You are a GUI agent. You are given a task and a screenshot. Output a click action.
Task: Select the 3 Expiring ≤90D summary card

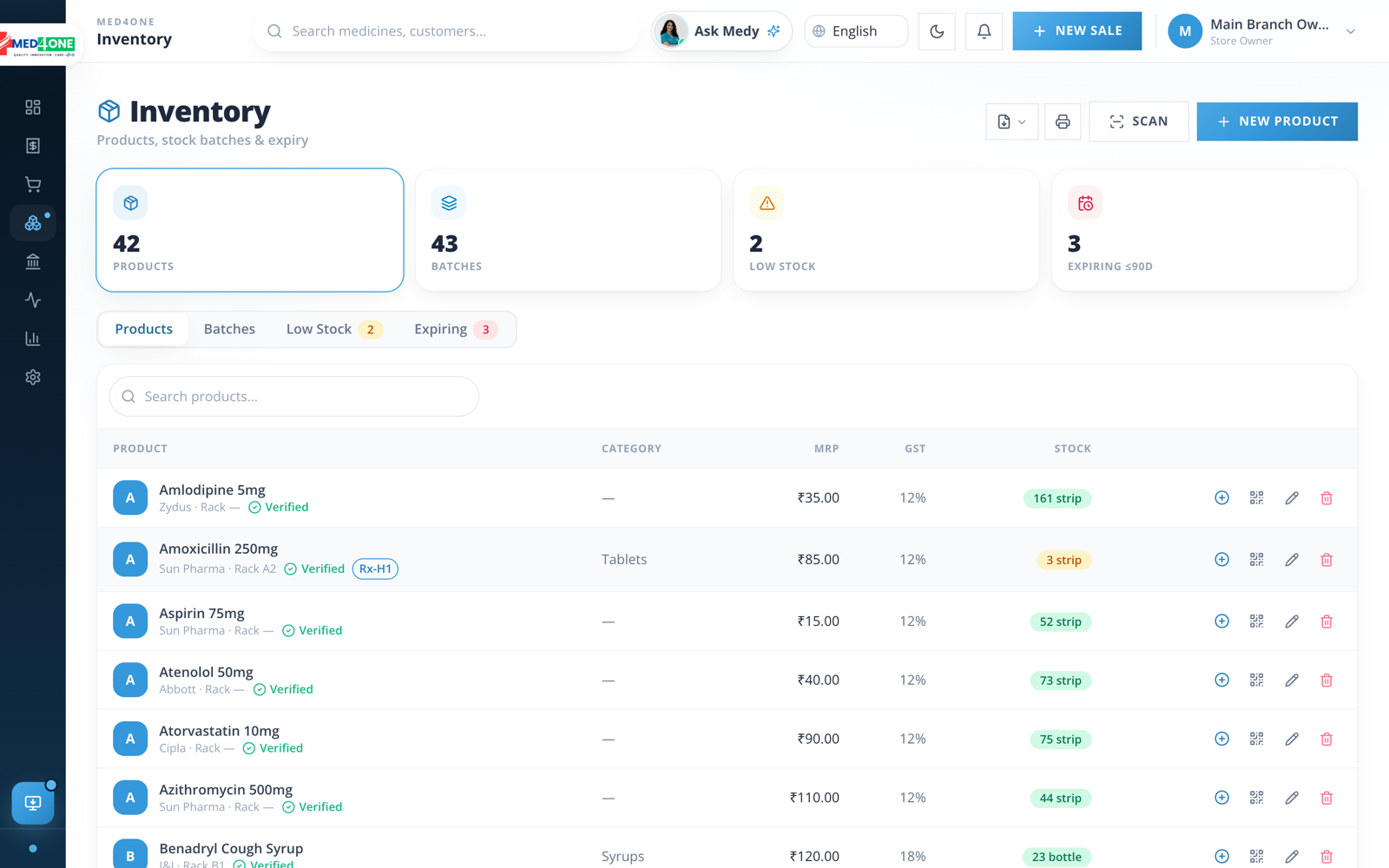tap(1204, 230)
